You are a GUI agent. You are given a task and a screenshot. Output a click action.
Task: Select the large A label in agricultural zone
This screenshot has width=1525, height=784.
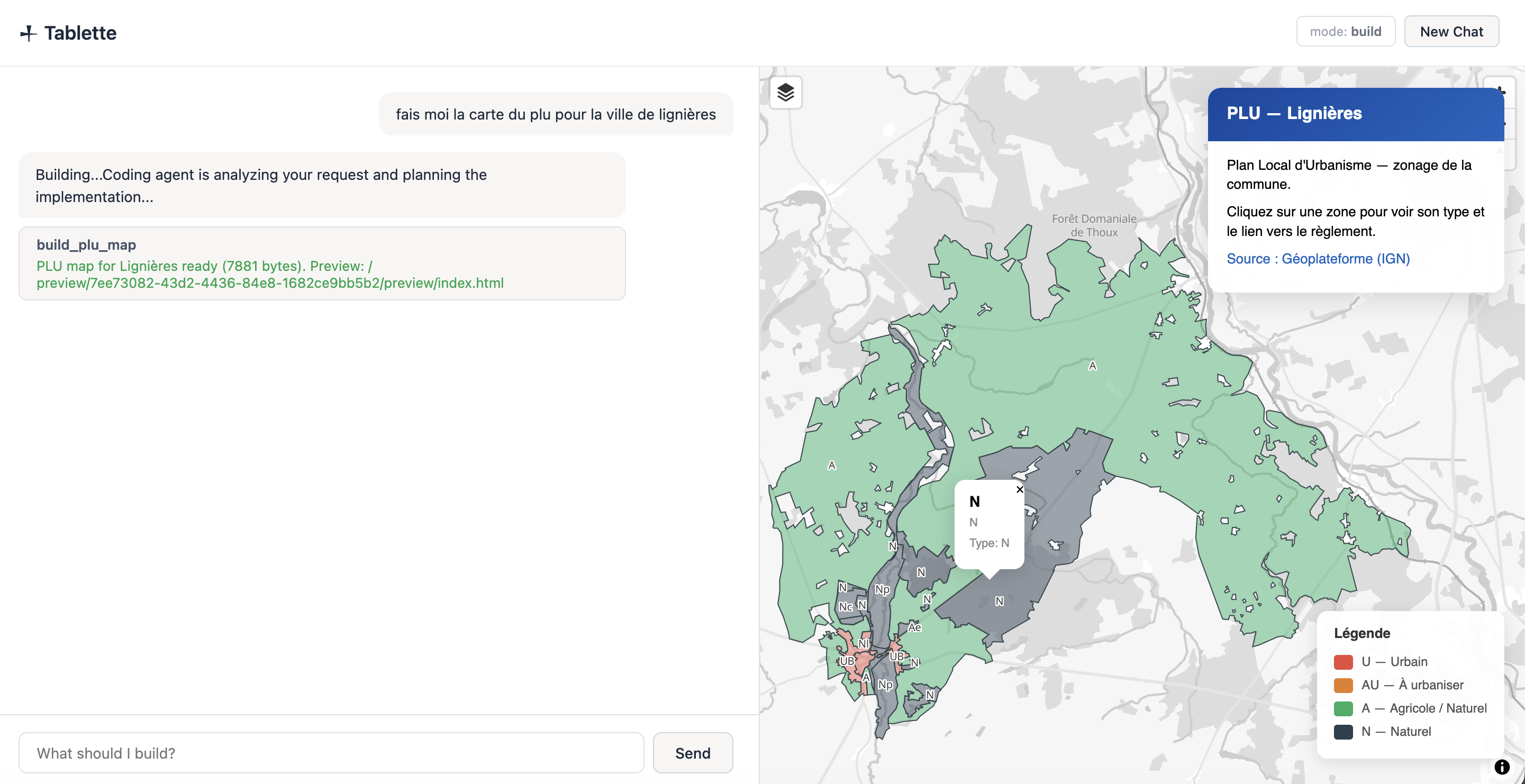(x=1092, y=366)
